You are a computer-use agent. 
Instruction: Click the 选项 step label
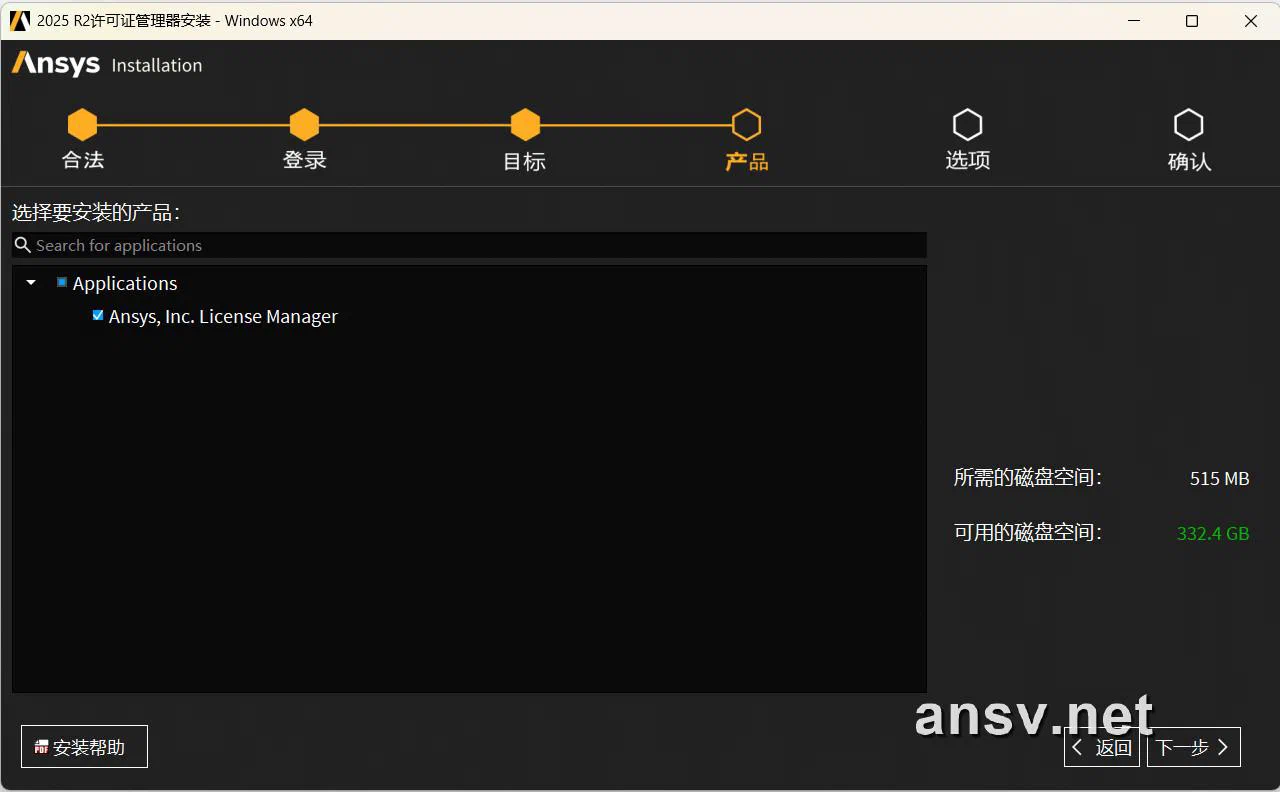(x=968, y=160)
